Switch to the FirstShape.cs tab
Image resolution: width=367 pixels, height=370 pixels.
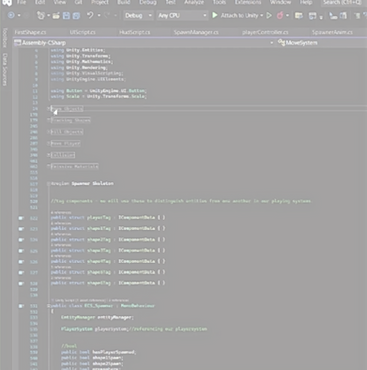tap(30, 32)
